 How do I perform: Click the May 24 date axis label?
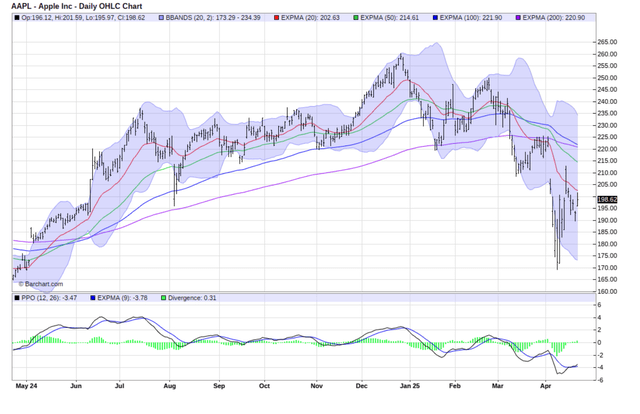26,386
